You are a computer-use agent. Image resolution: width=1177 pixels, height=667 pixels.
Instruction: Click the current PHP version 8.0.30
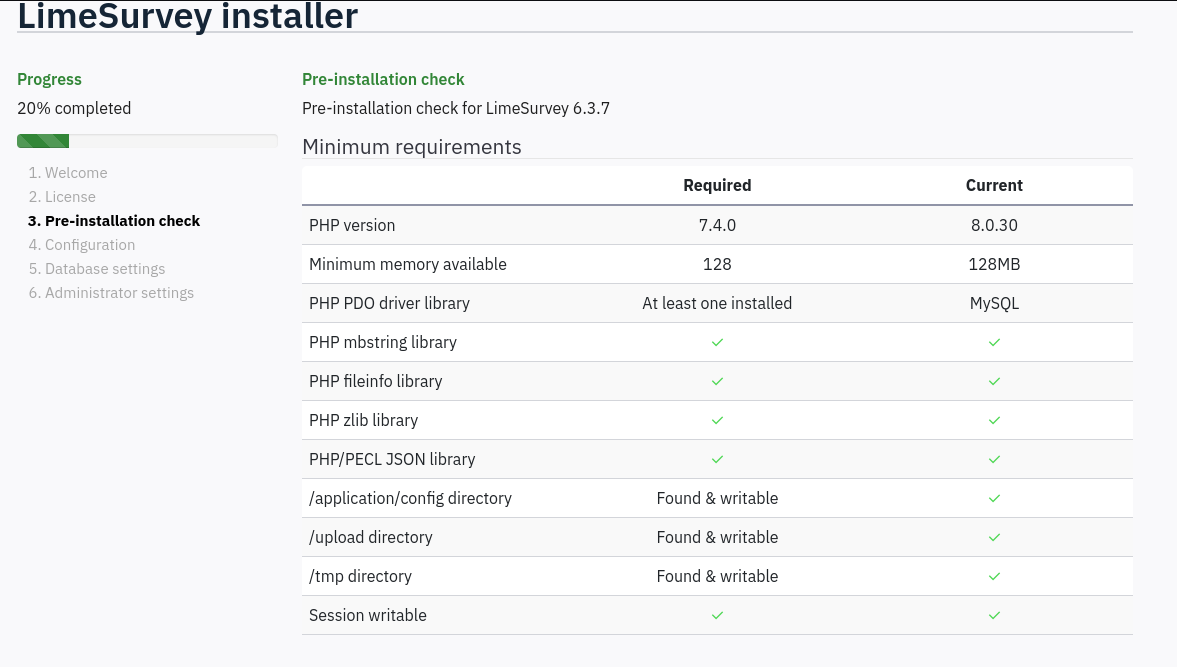(x=994, y=225)
